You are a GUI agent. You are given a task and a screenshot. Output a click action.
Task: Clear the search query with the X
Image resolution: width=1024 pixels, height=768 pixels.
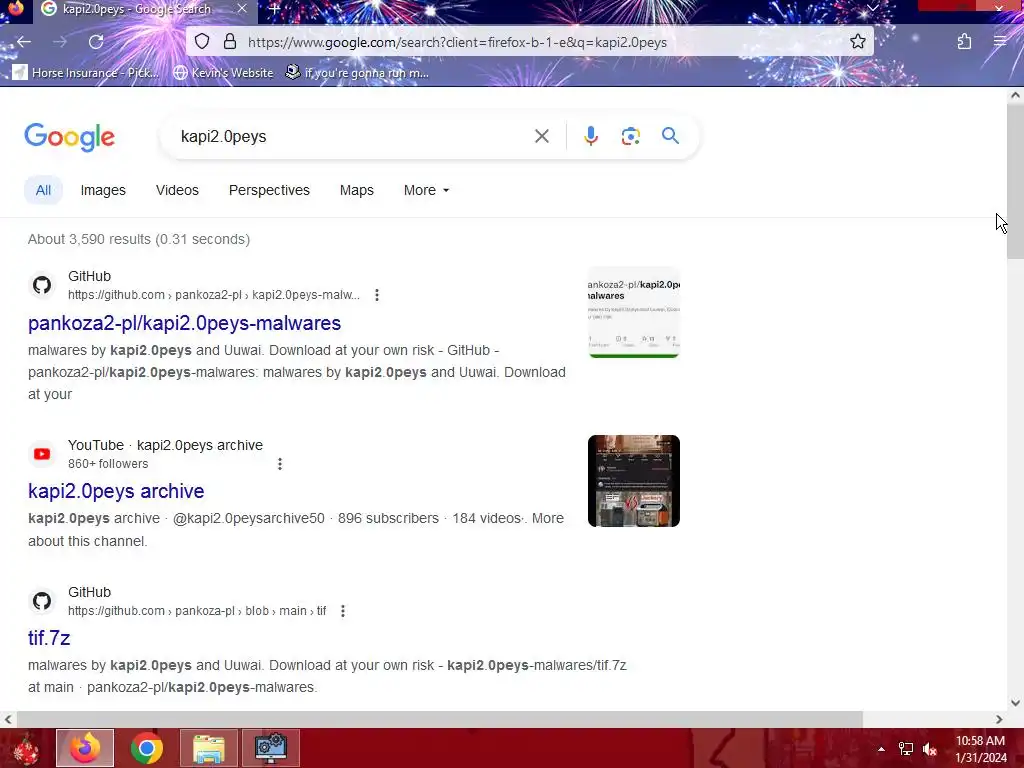tap(541, 136)
